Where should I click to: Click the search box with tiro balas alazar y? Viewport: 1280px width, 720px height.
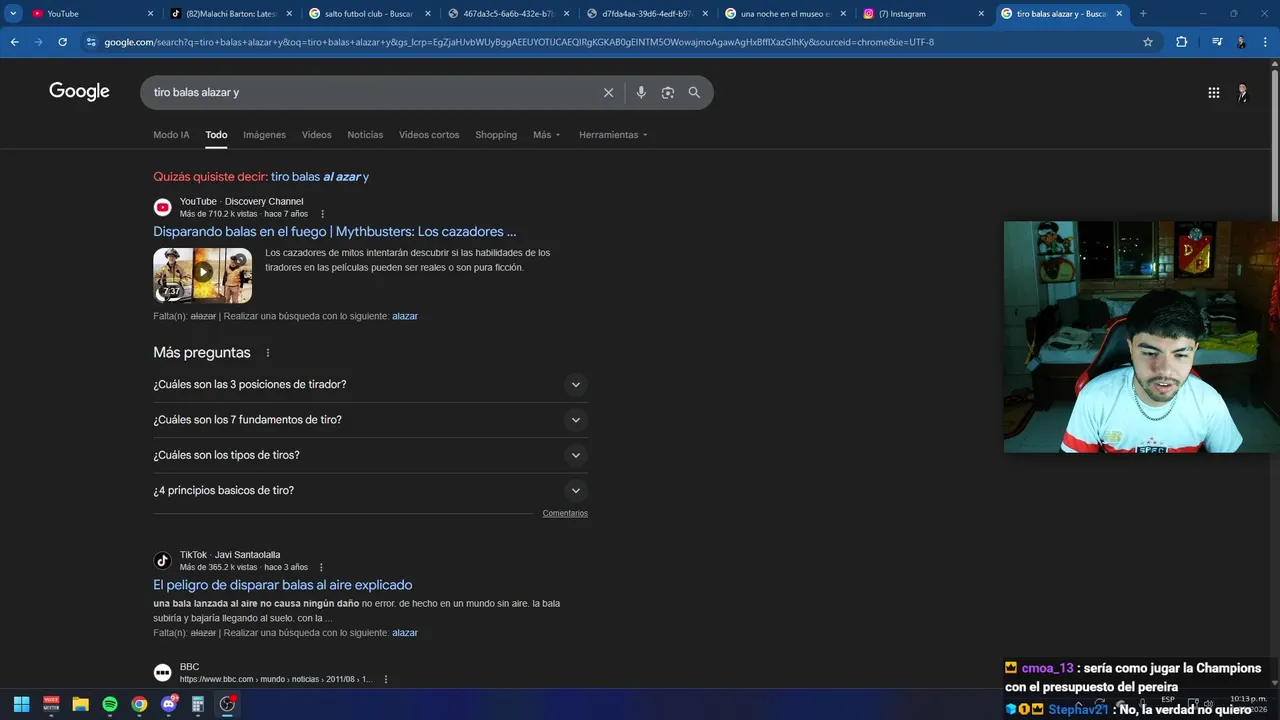(x=370, y=92)
